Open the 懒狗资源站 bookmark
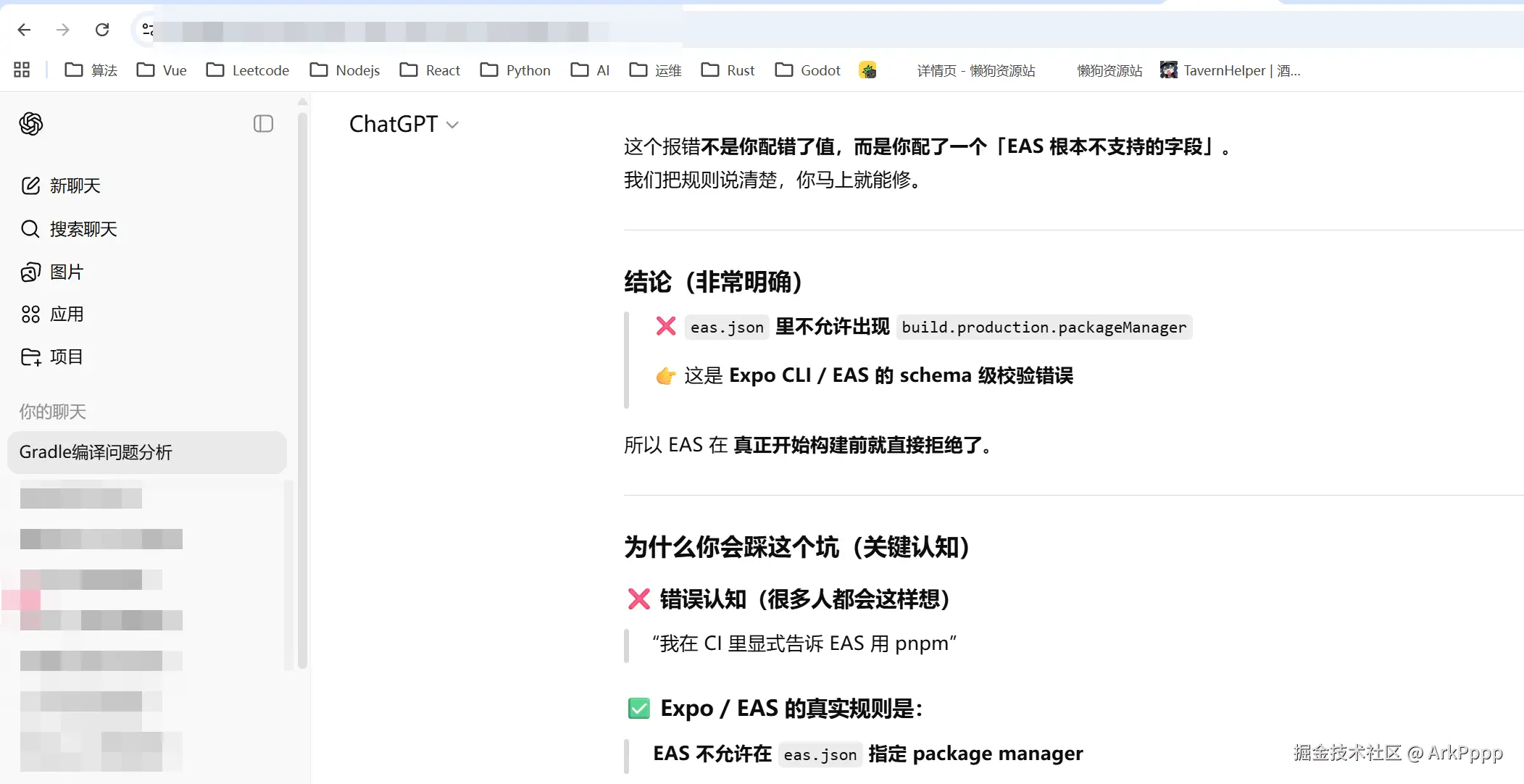The width and height of the screenshot is (1524, 784). tap(1108, 70)
